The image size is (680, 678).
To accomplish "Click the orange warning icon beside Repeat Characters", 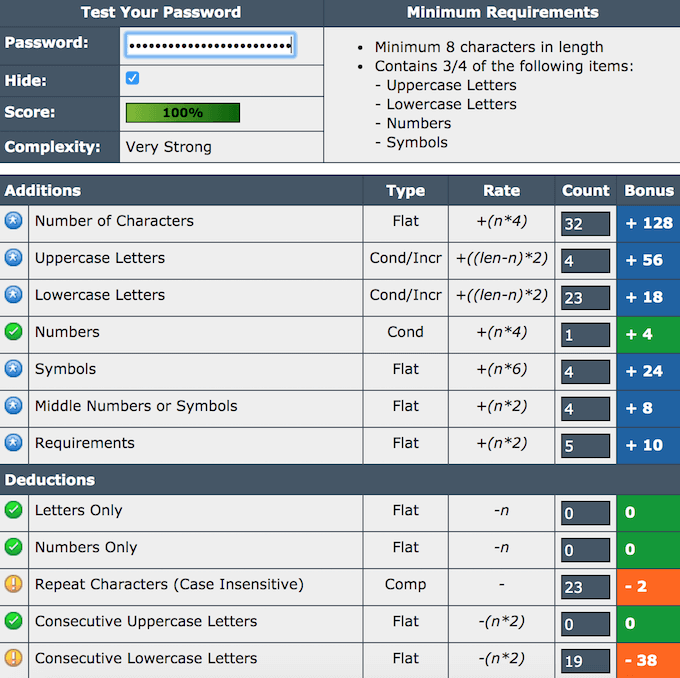I will click(x=14, y=584).
